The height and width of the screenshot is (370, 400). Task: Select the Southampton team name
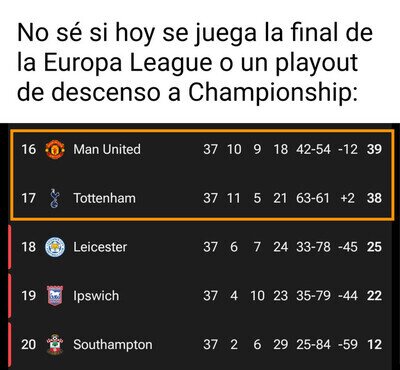coord(113,345)
